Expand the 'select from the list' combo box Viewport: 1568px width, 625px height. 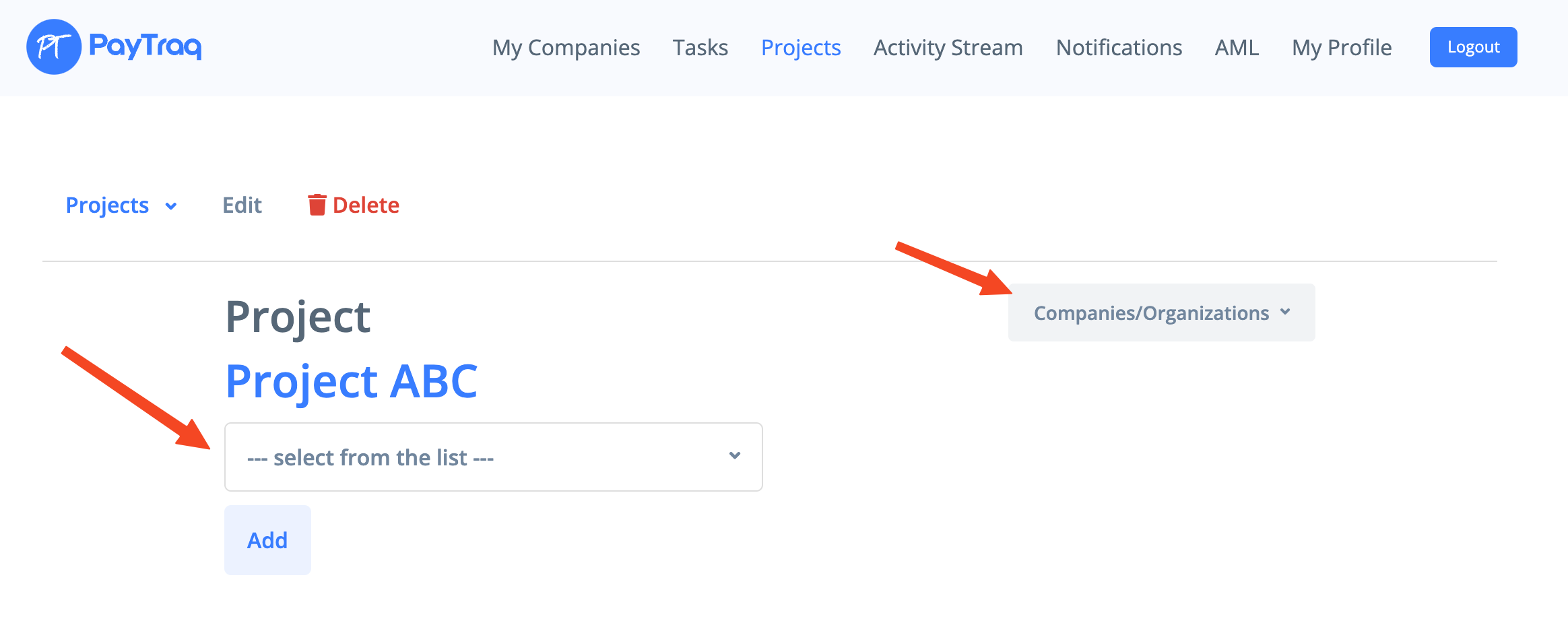(493, 457)
